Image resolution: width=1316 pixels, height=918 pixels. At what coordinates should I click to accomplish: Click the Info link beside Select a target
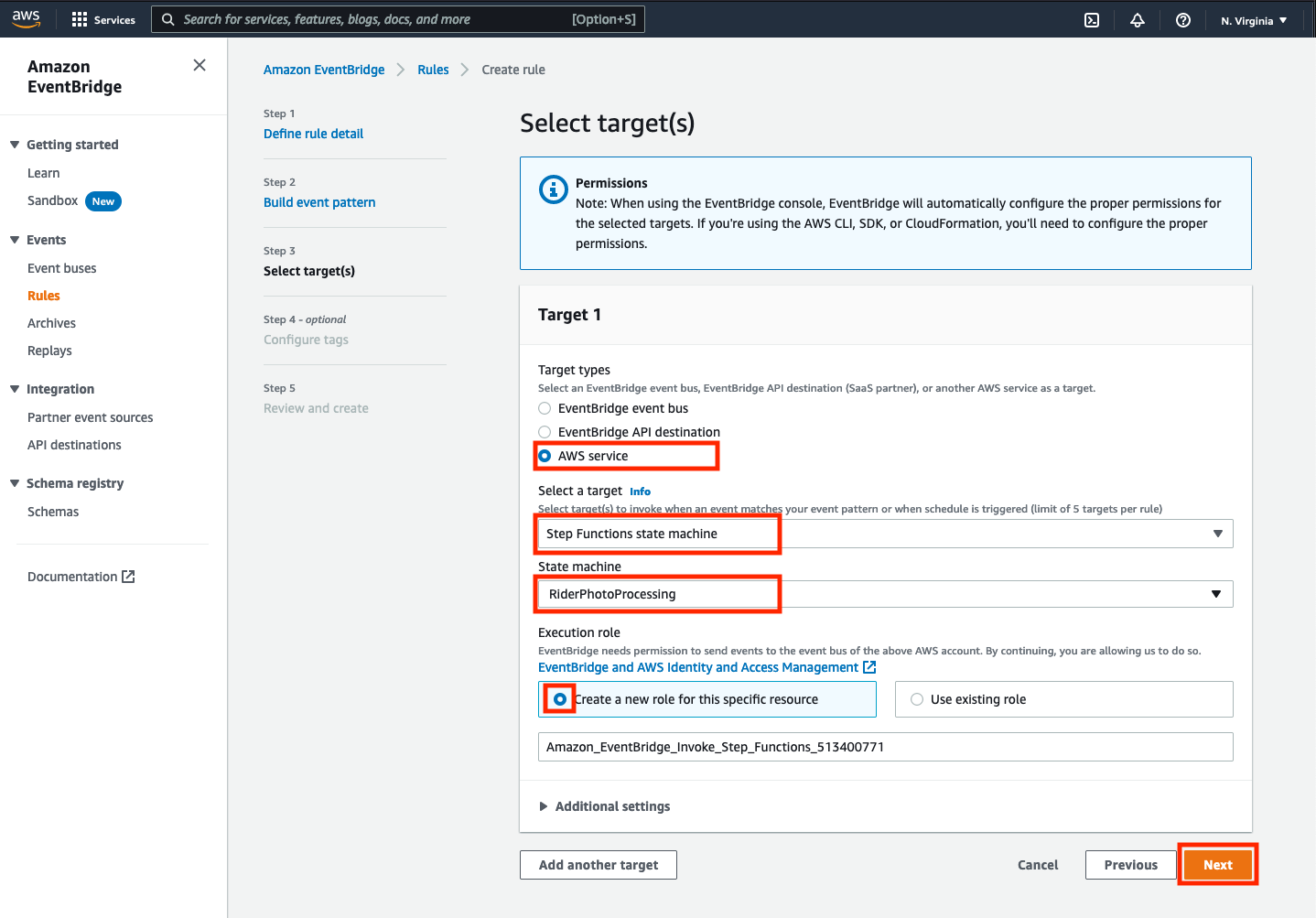(640, 491)
